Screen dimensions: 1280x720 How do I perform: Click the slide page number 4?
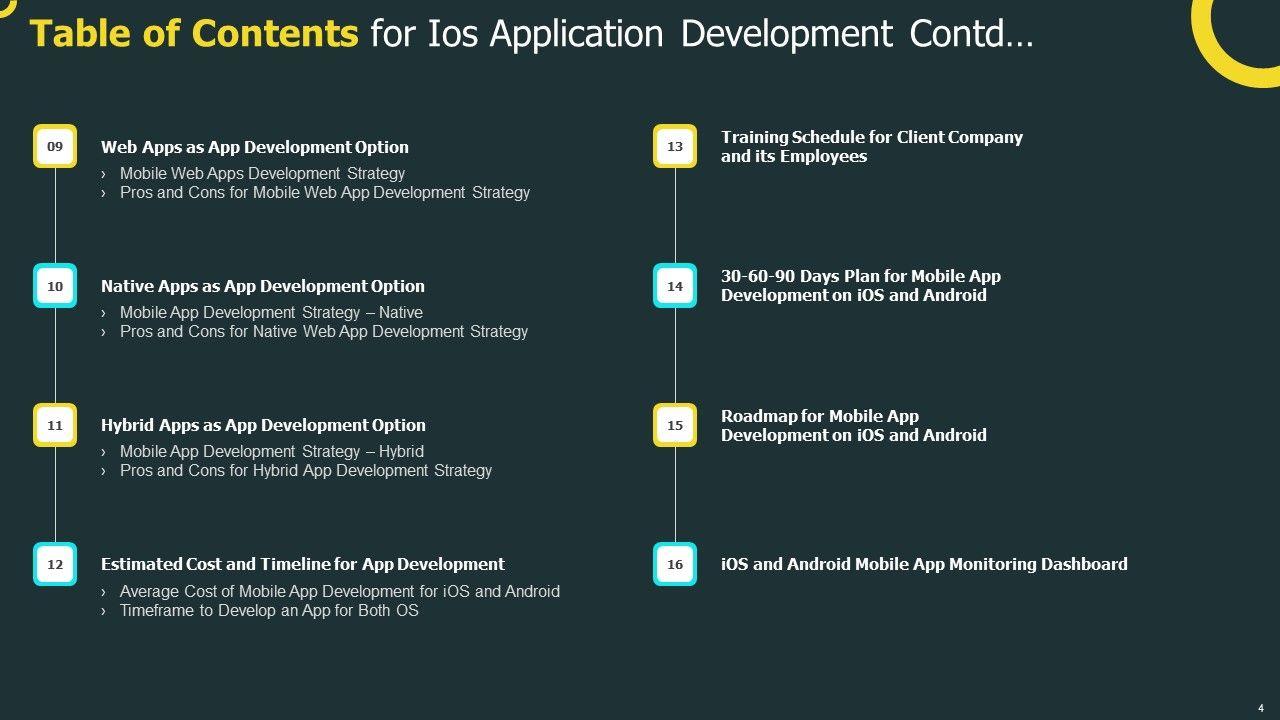tap(1261, 707)
